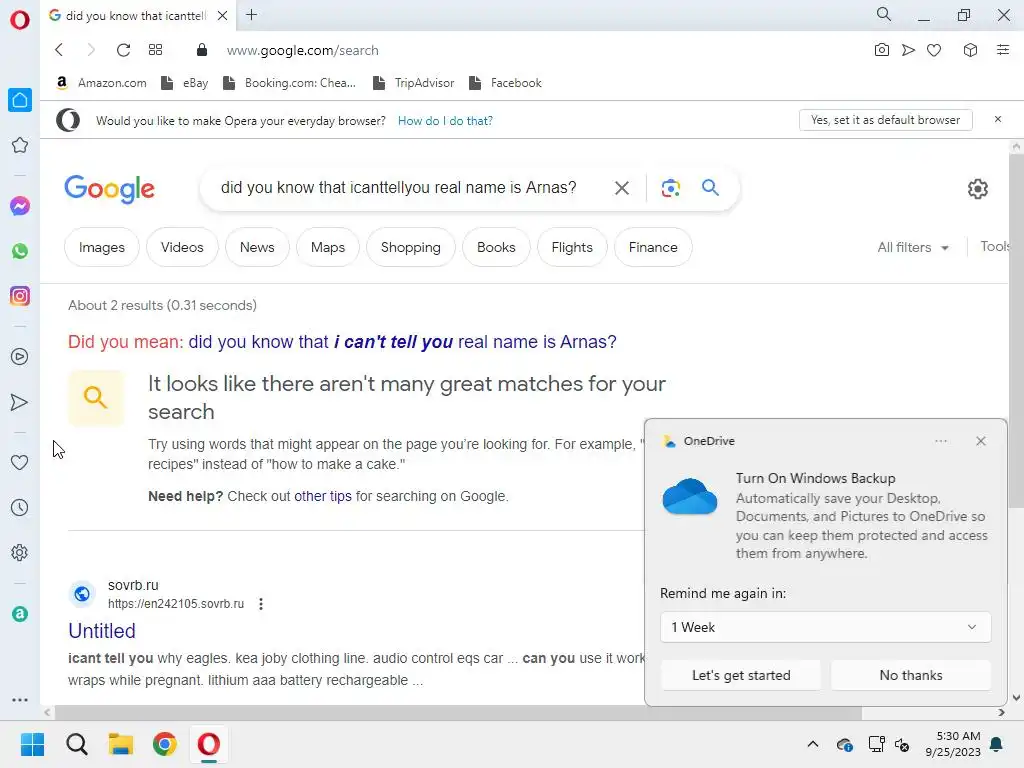Click the Did you mean suggestion link
This screenshot has width=1024, height=768.
(x=402, y=342)
